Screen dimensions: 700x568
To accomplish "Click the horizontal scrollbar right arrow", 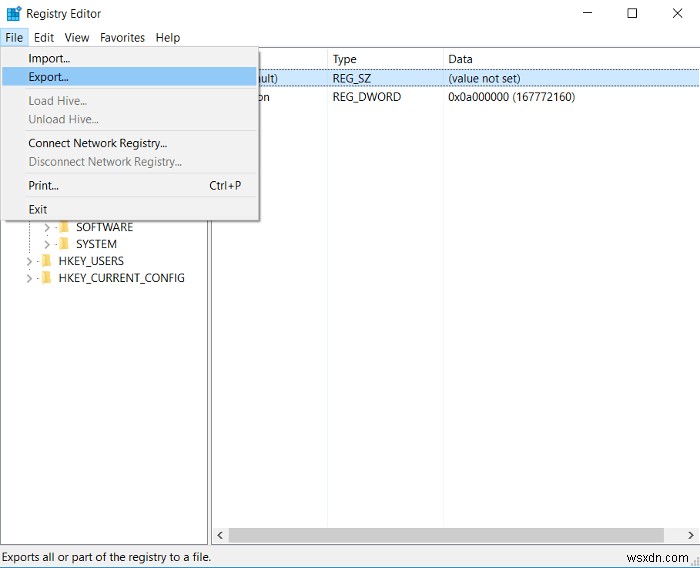I will [x=691, y=535].
